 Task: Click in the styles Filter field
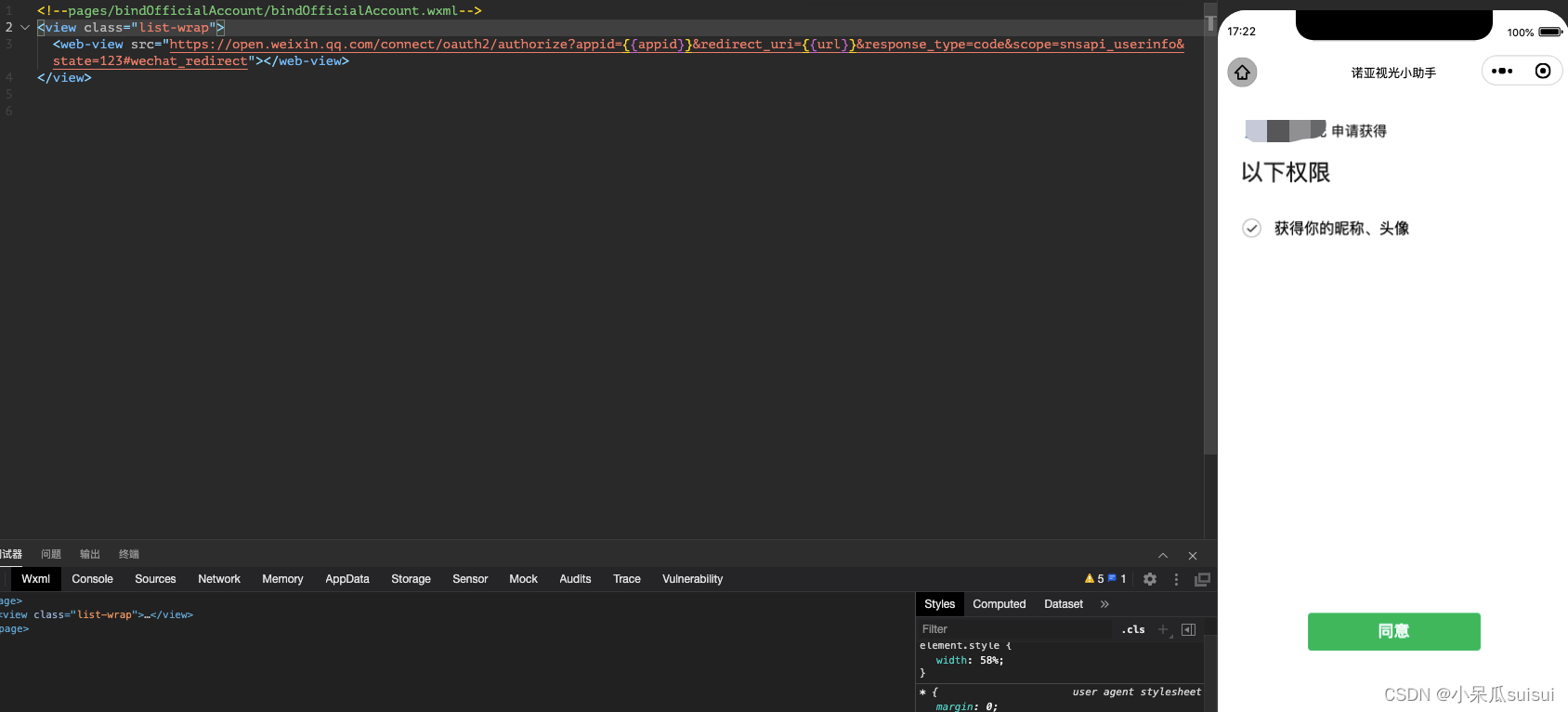(1015, 629)
